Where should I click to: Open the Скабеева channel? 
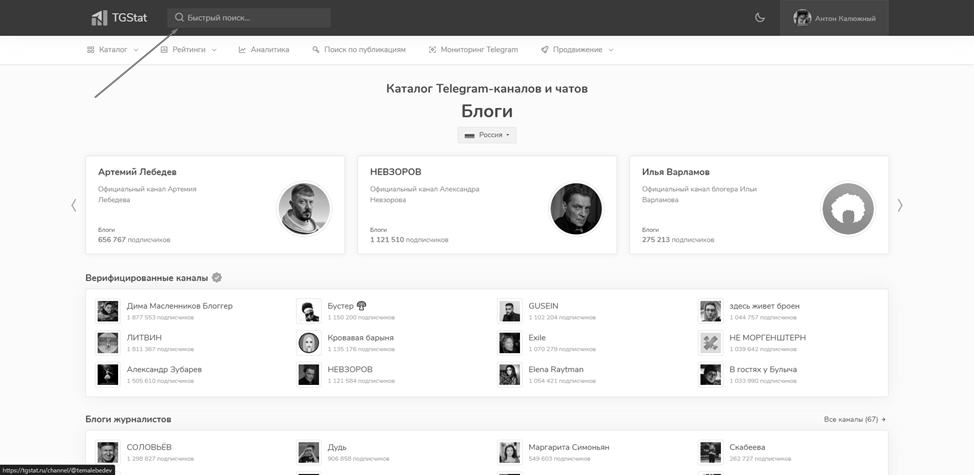tap(747, 447)
